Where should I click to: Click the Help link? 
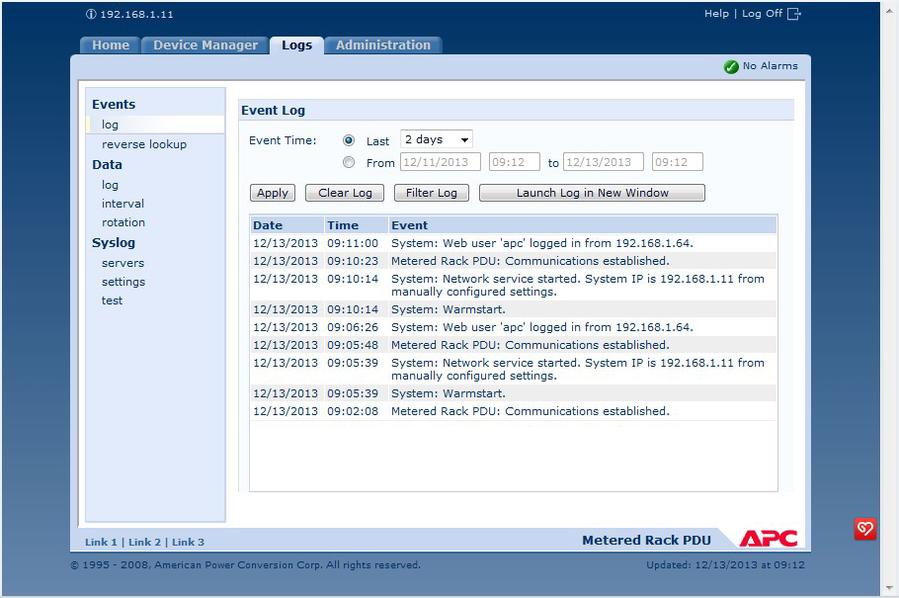pos(716,14)
